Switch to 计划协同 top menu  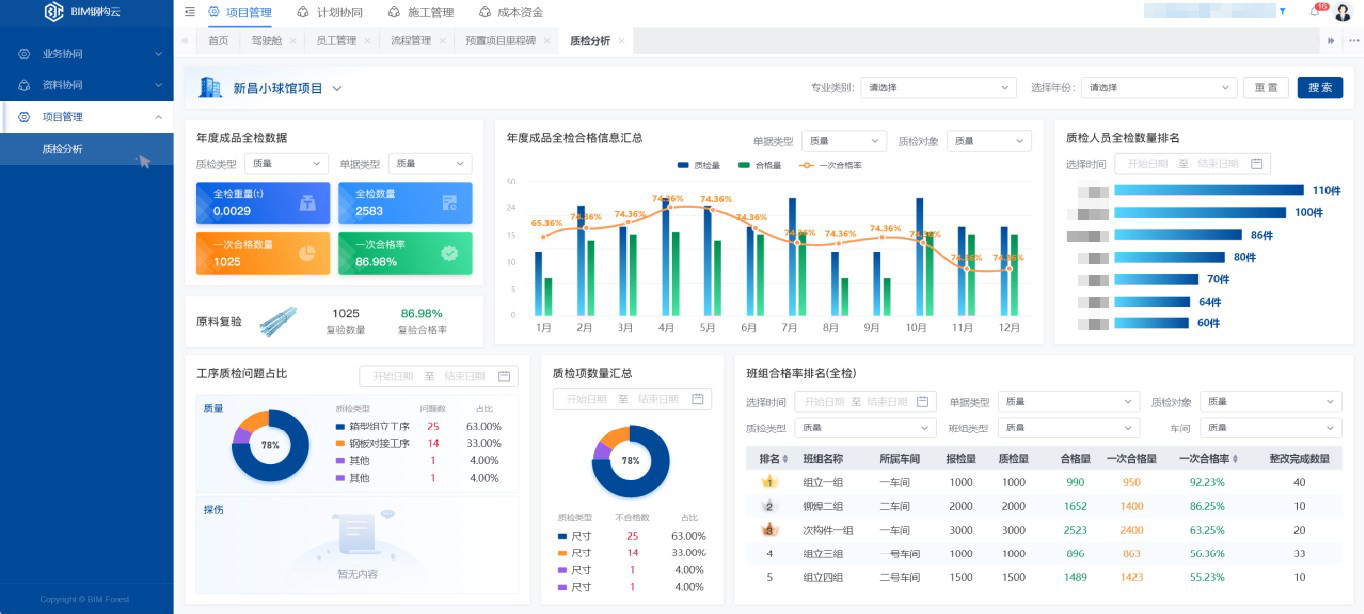[330, 12]
